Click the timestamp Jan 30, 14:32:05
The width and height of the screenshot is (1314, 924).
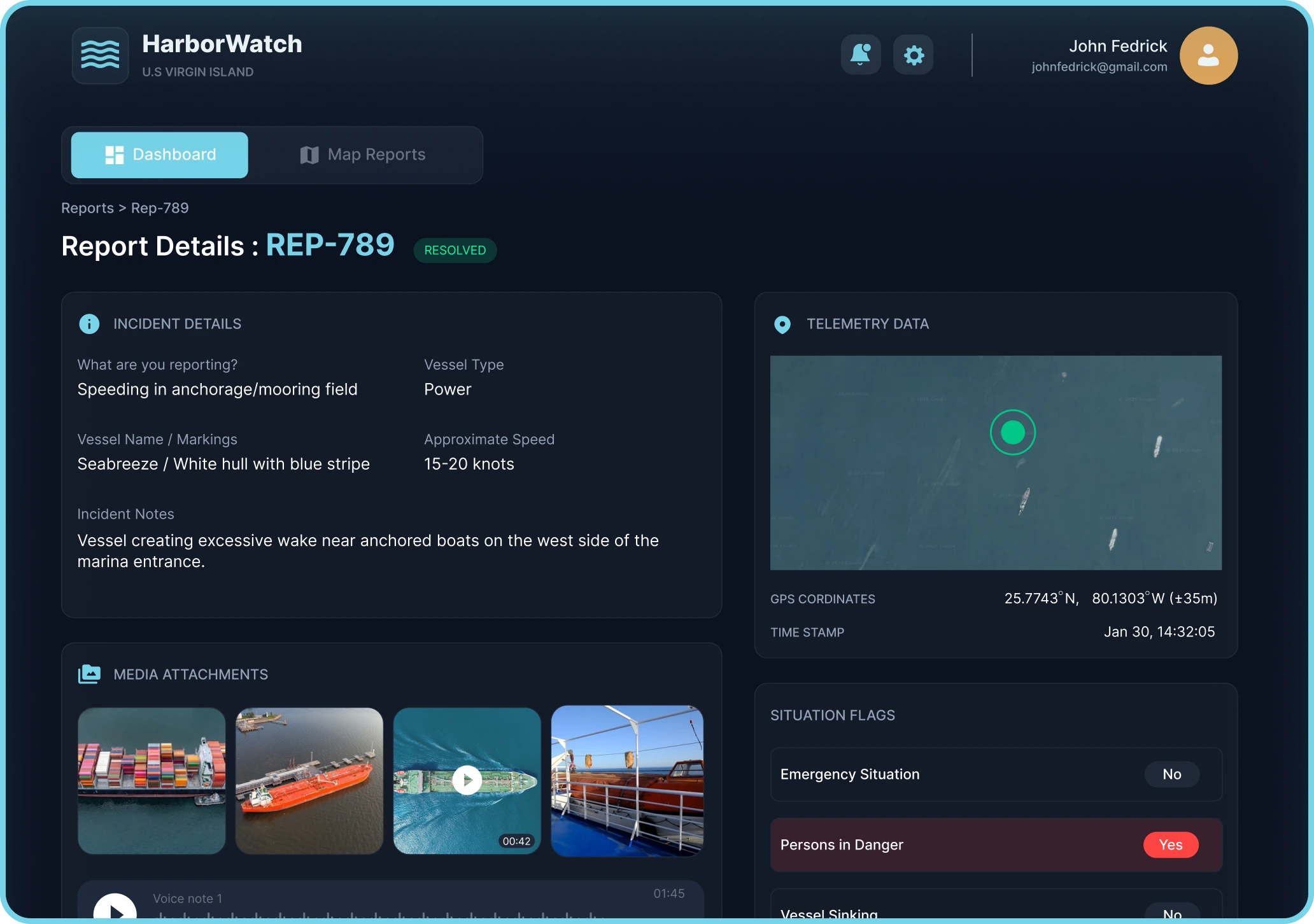coord(1159,632)
